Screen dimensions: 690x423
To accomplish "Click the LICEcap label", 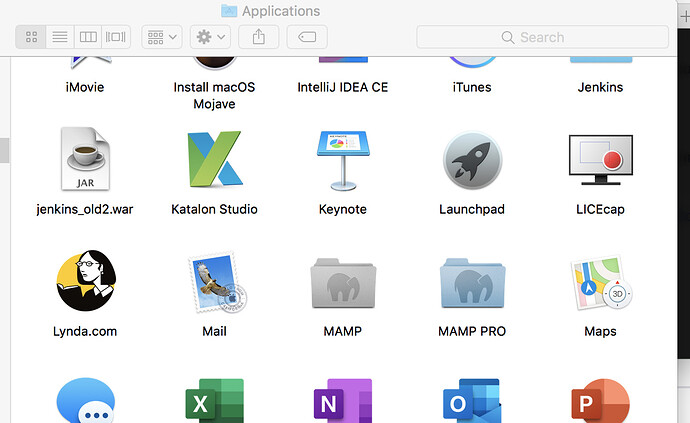I will click(x=600, y=209).
